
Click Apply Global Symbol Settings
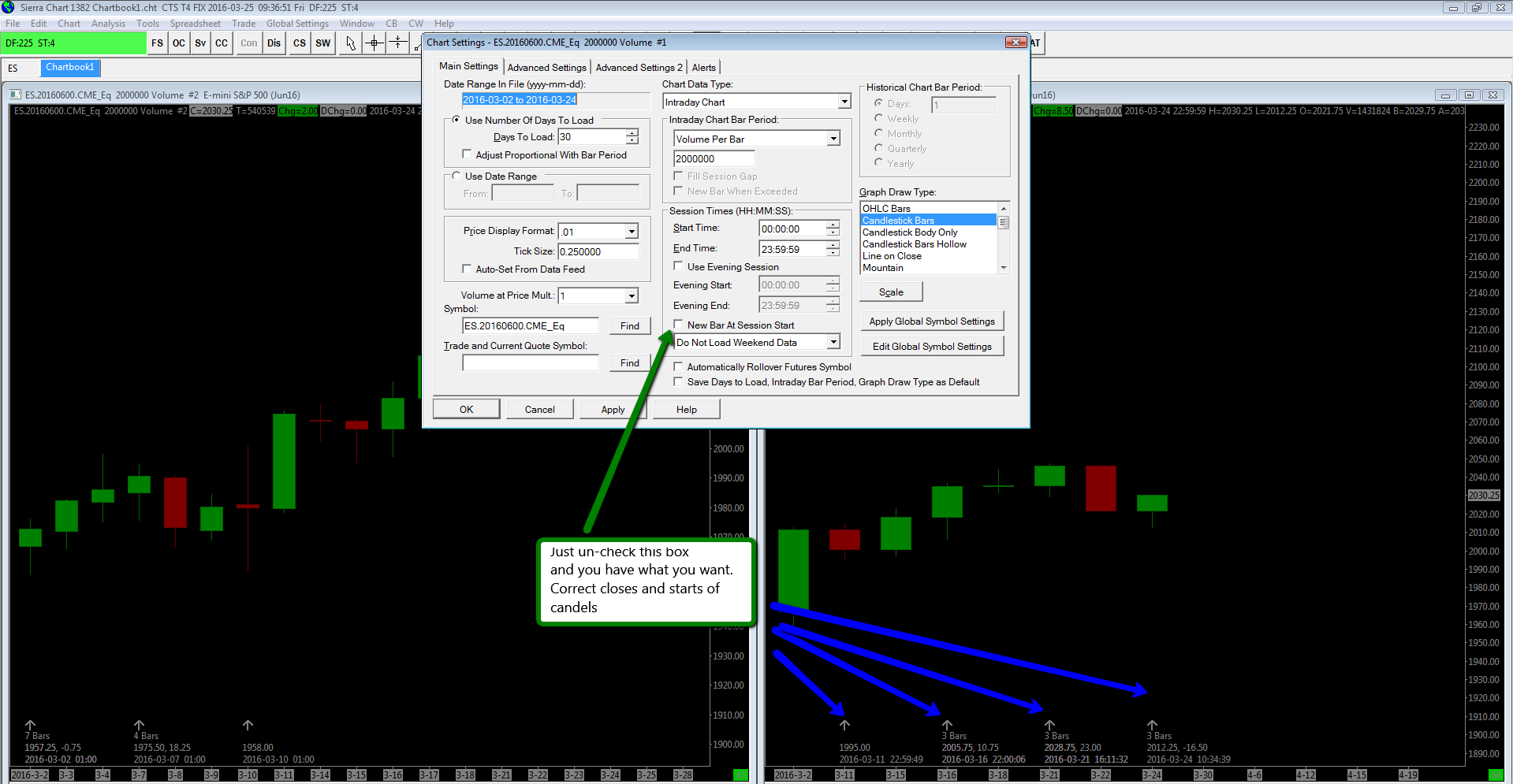tap(932, 321)
